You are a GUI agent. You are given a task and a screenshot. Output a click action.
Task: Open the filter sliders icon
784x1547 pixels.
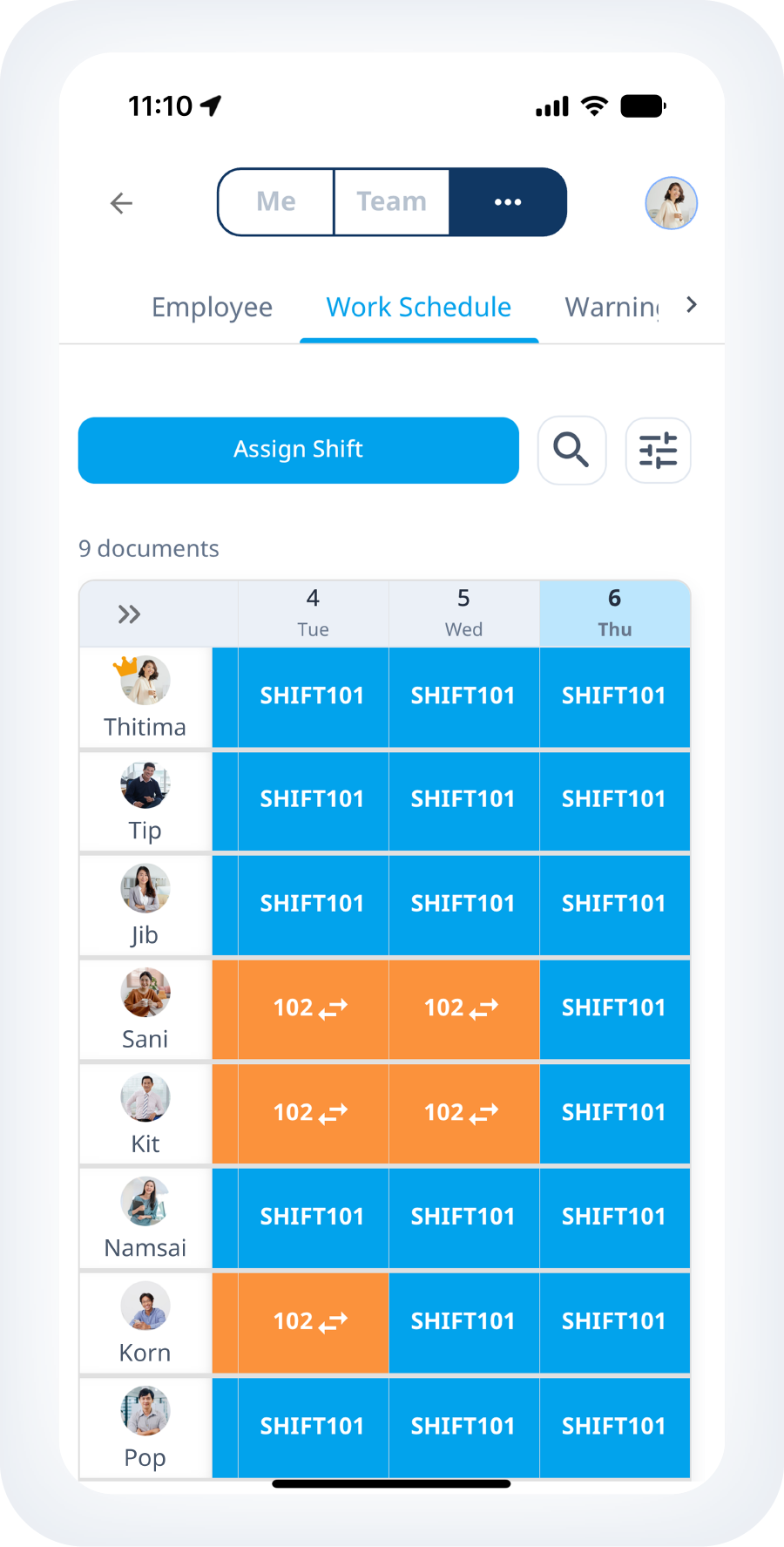658,450
